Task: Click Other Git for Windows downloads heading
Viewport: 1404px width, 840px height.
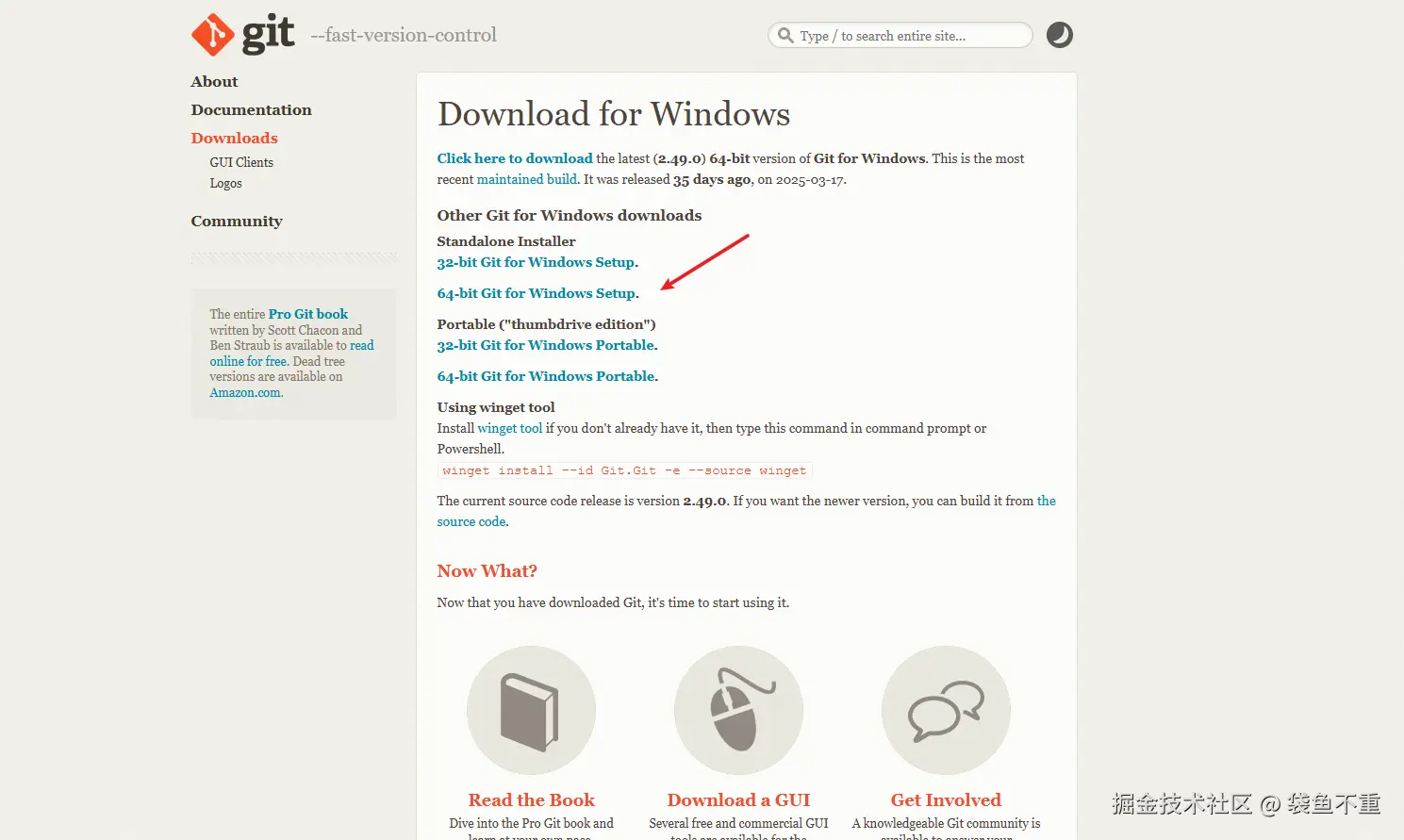Action: (x=570, y=216)
